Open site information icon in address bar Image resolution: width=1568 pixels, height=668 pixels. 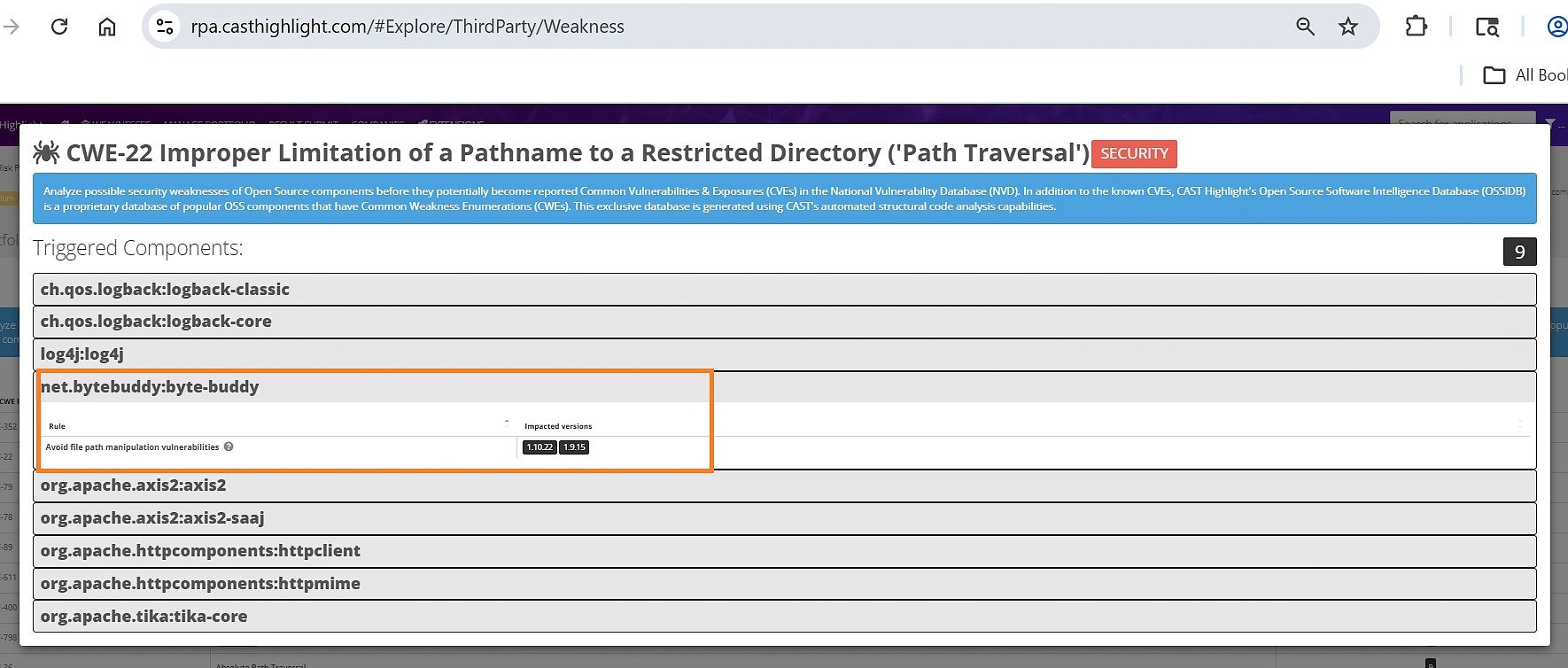165,27
